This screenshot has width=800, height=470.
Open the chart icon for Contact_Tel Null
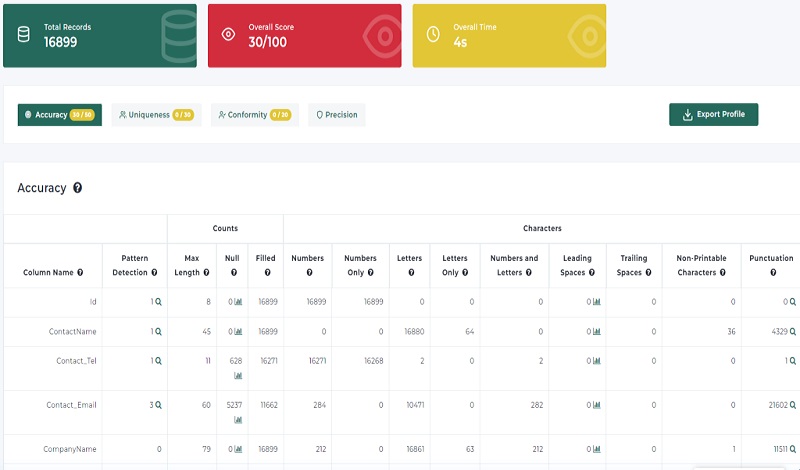(x=238, y=376)
